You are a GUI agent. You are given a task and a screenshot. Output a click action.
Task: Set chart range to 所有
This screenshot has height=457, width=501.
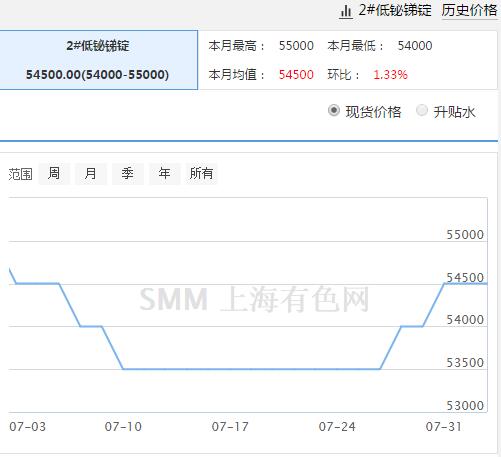coord(201,174)
